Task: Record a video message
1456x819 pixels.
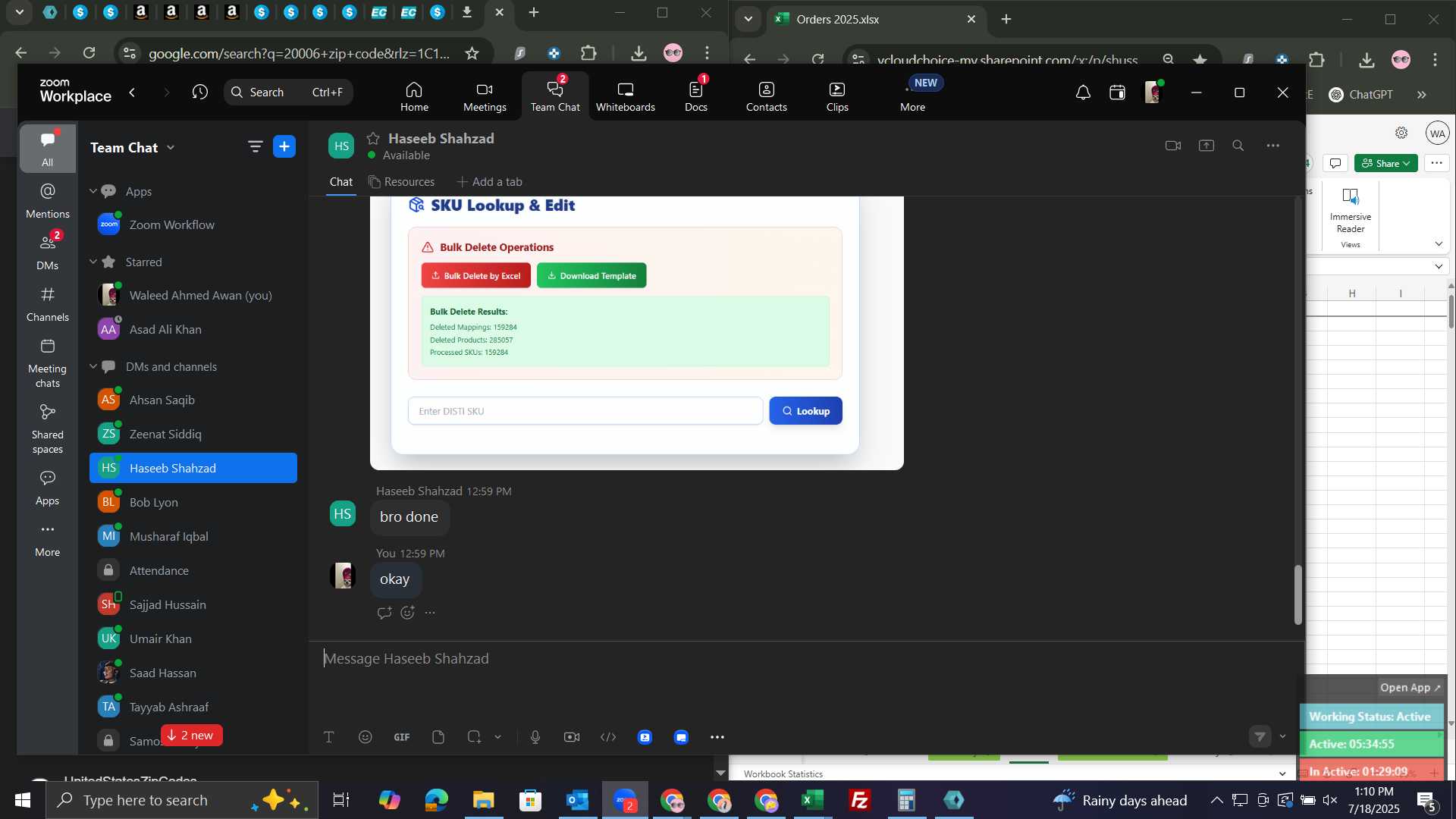Action: [572, 737]
